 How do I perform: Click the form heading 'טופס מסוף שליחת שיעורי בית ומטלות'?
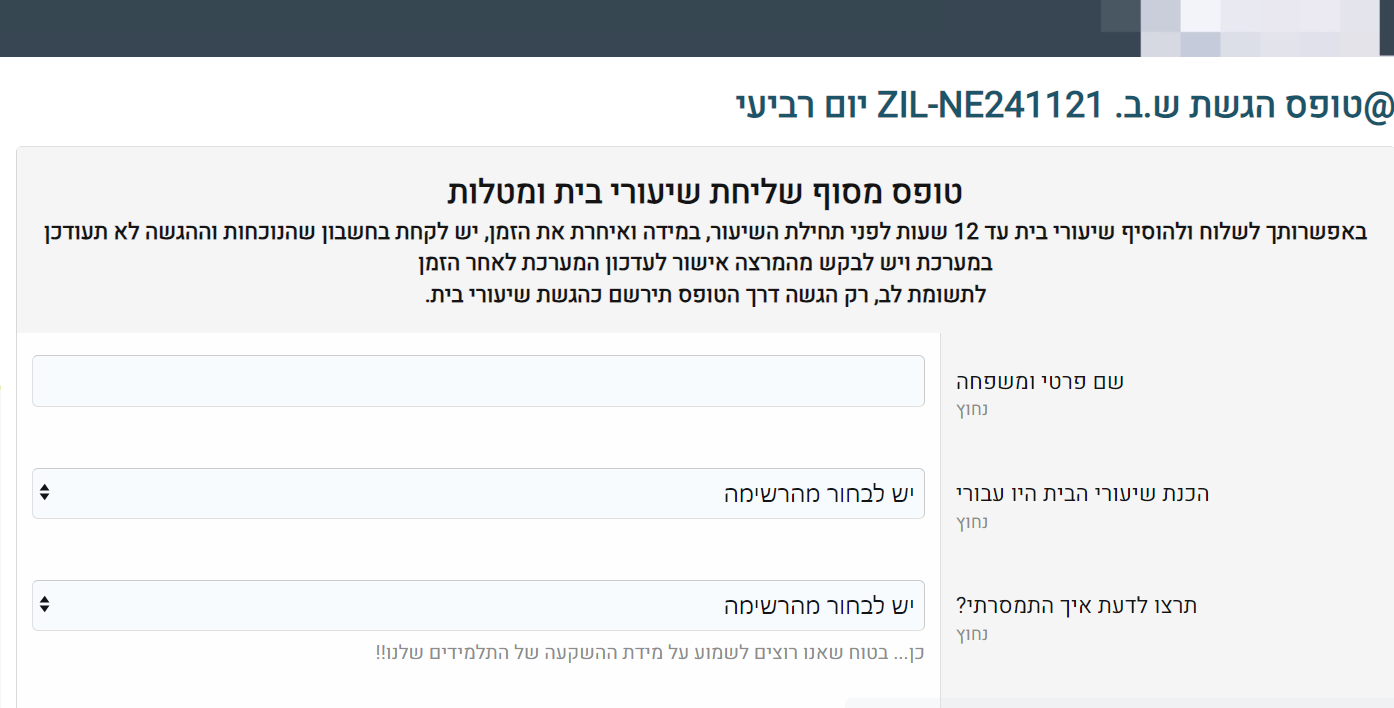point(704,191)
